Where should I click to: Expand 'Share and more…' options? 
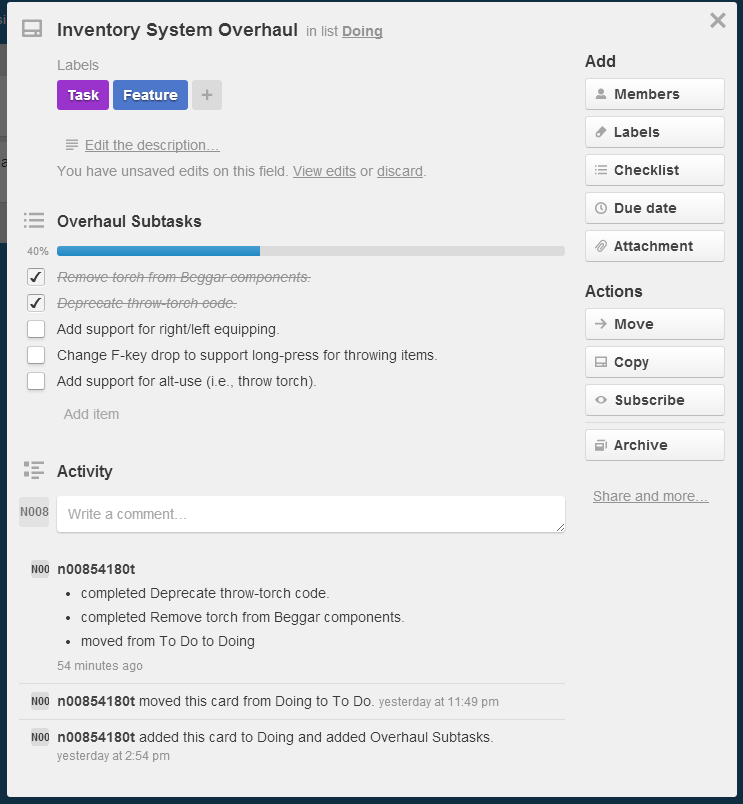click(x=650, y=496)
